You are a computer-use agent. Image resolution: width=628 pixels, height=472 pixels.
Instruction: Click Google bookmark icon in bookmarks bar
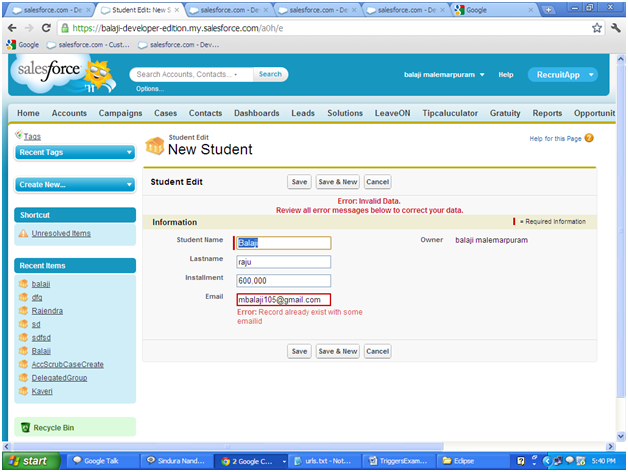11,44
